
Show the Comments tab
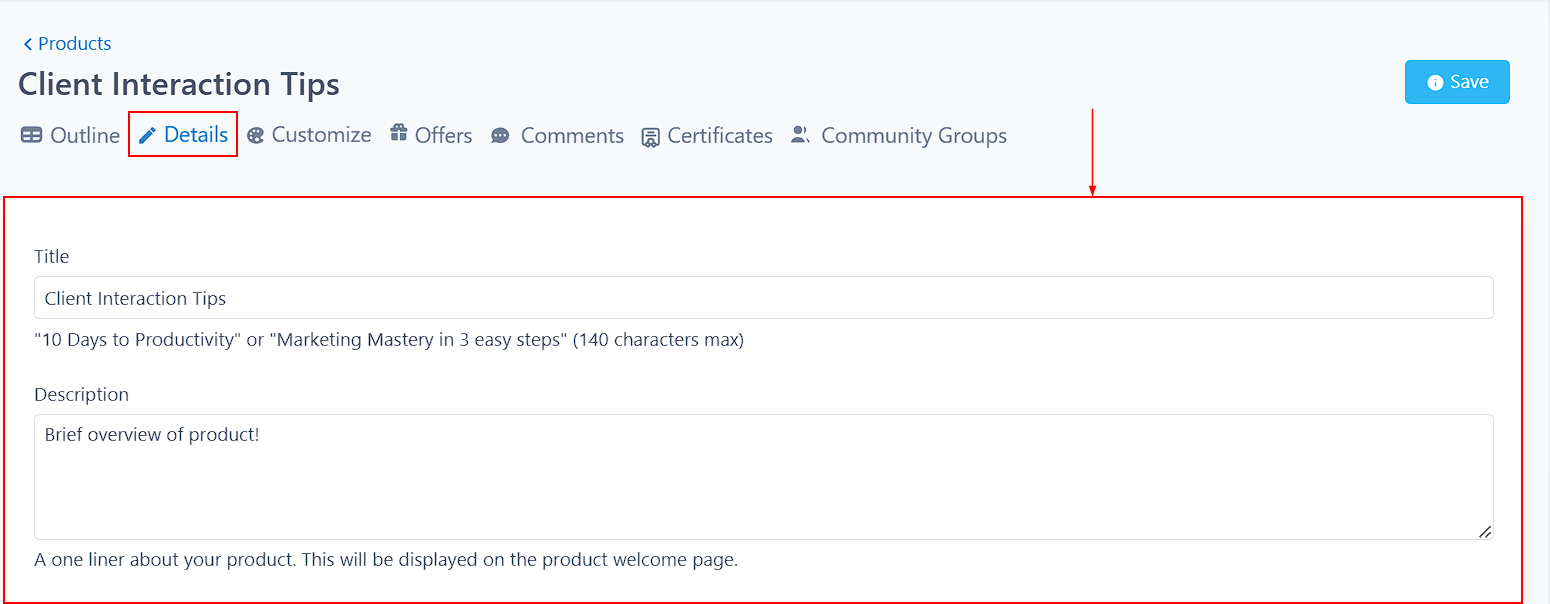point(572,136)
